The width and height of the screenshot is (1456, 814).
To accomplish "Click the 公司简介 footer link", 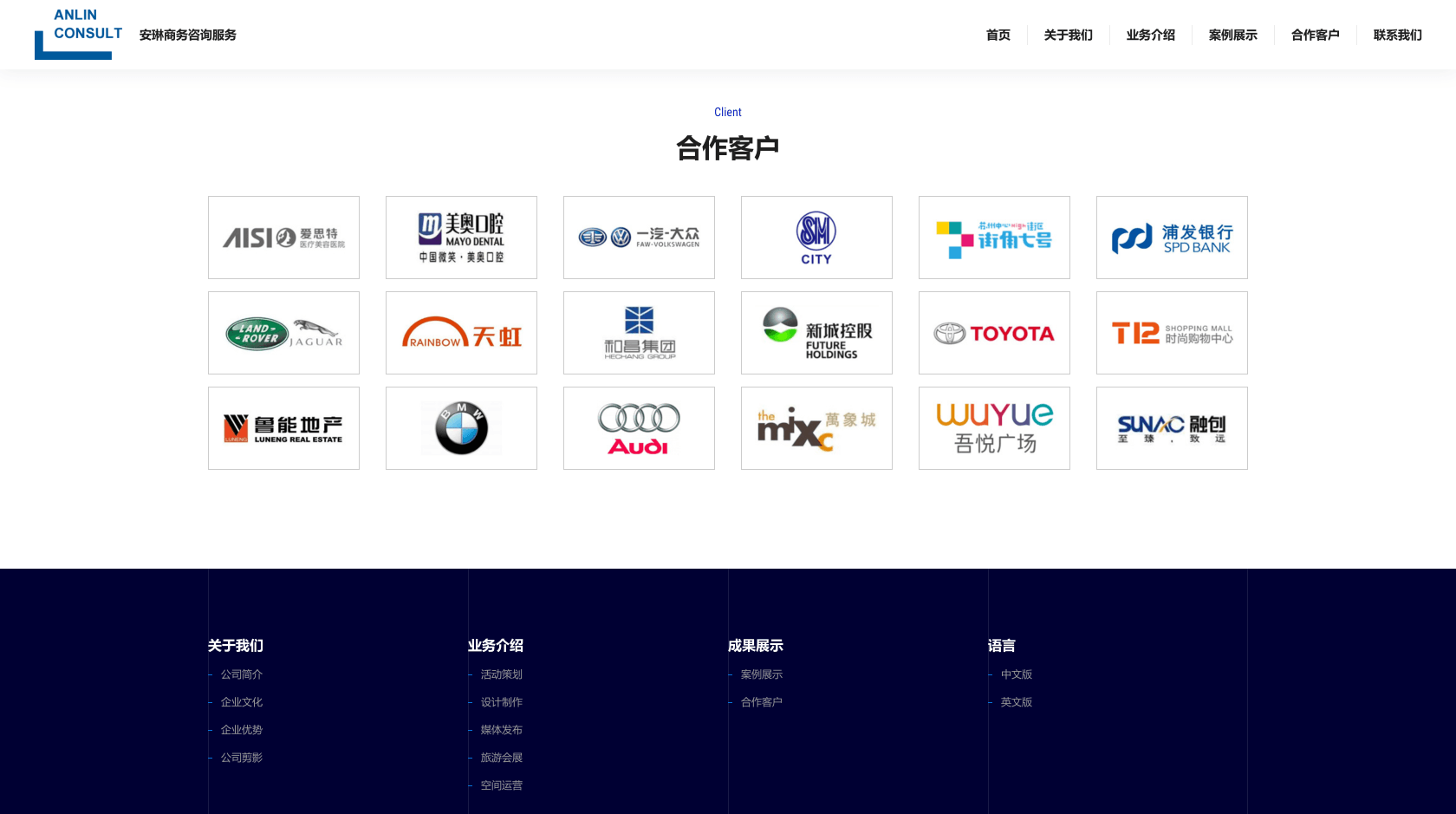I will (x=242, y=674).
